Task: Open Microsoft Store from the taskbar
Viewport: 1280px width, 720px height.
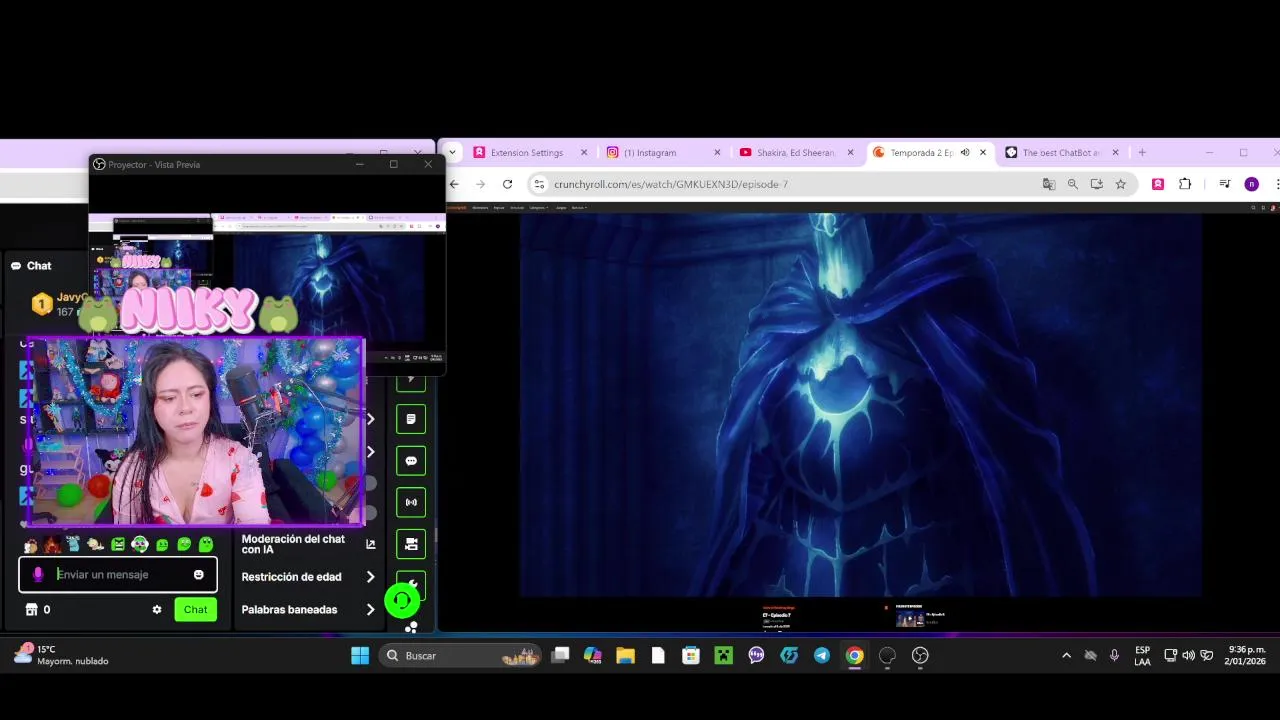Action: [x=690, y=656]
